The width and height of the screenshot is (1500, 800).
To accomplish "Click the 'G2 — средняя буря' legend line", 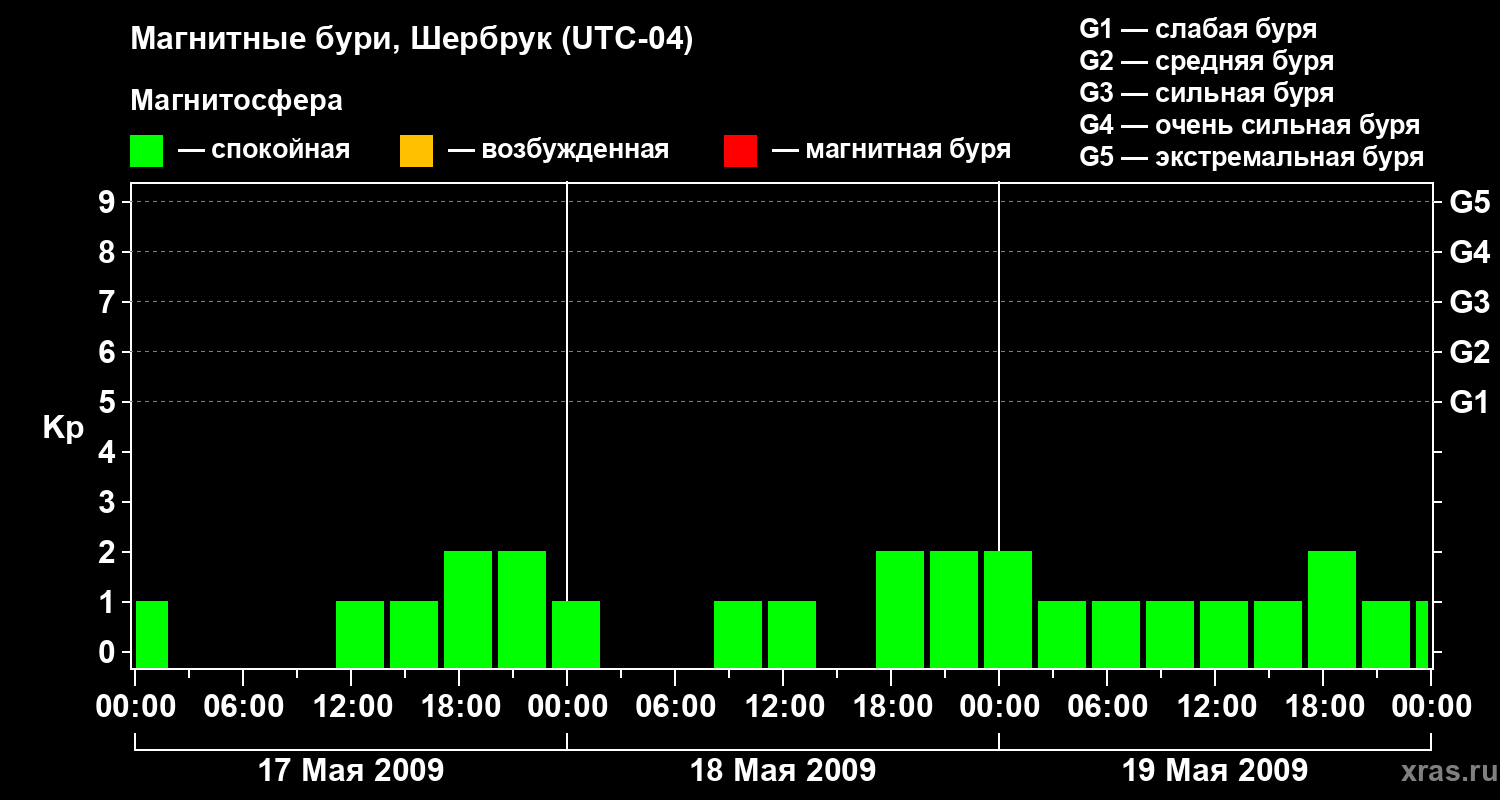I will 1207,61.
